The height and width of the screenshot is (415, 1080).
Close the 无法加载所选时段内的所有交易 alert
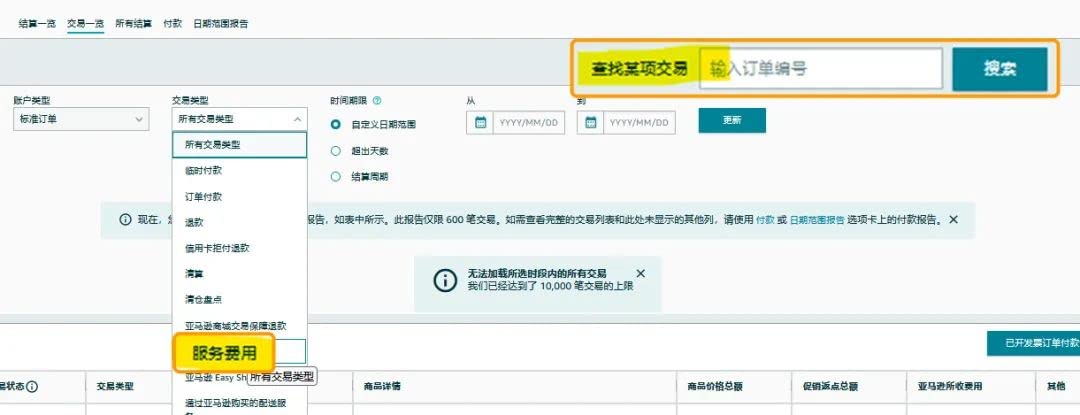point(641,273)
